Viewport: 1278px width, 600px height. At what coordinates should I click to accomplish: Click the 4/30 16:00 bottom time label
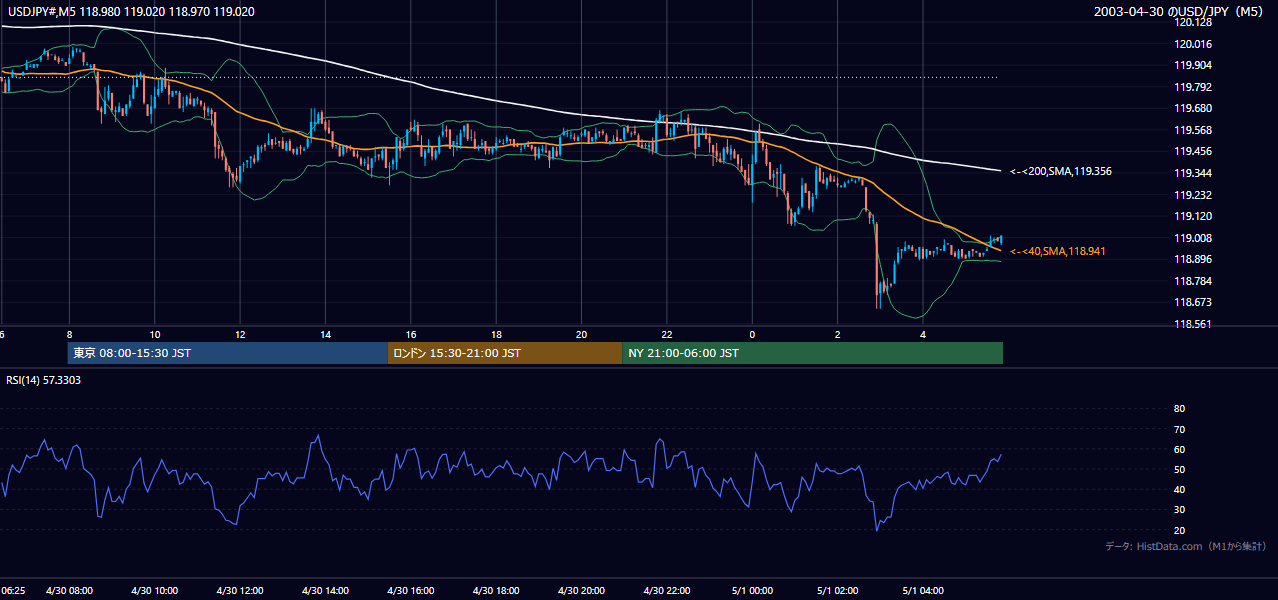(x=410, y=591)
